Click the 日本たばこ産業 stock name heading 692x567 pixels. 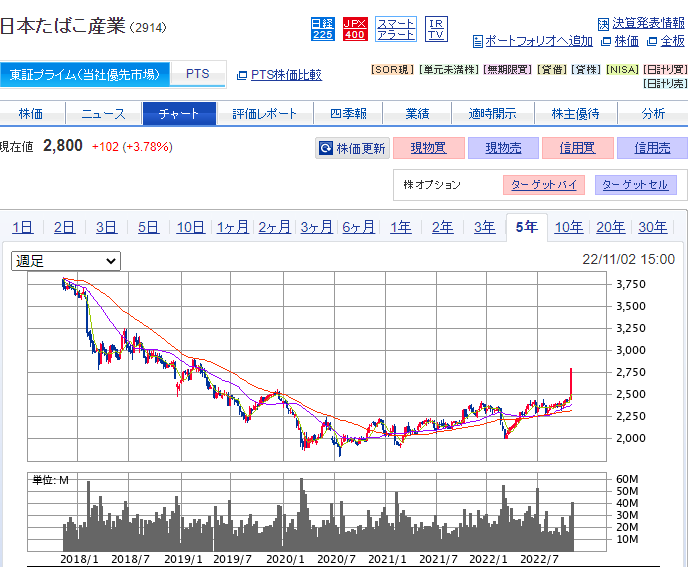(63, 26)
